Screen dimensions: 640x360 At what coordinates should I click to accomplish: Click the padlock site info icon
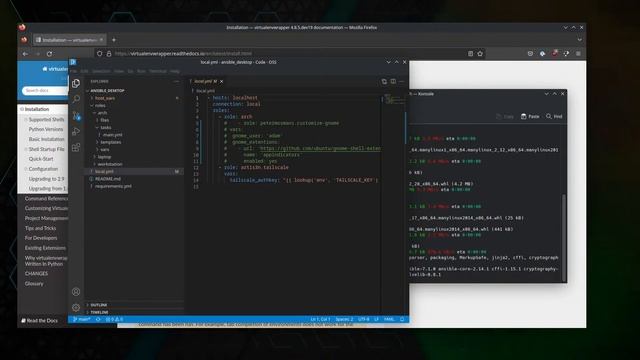[109, 53]
